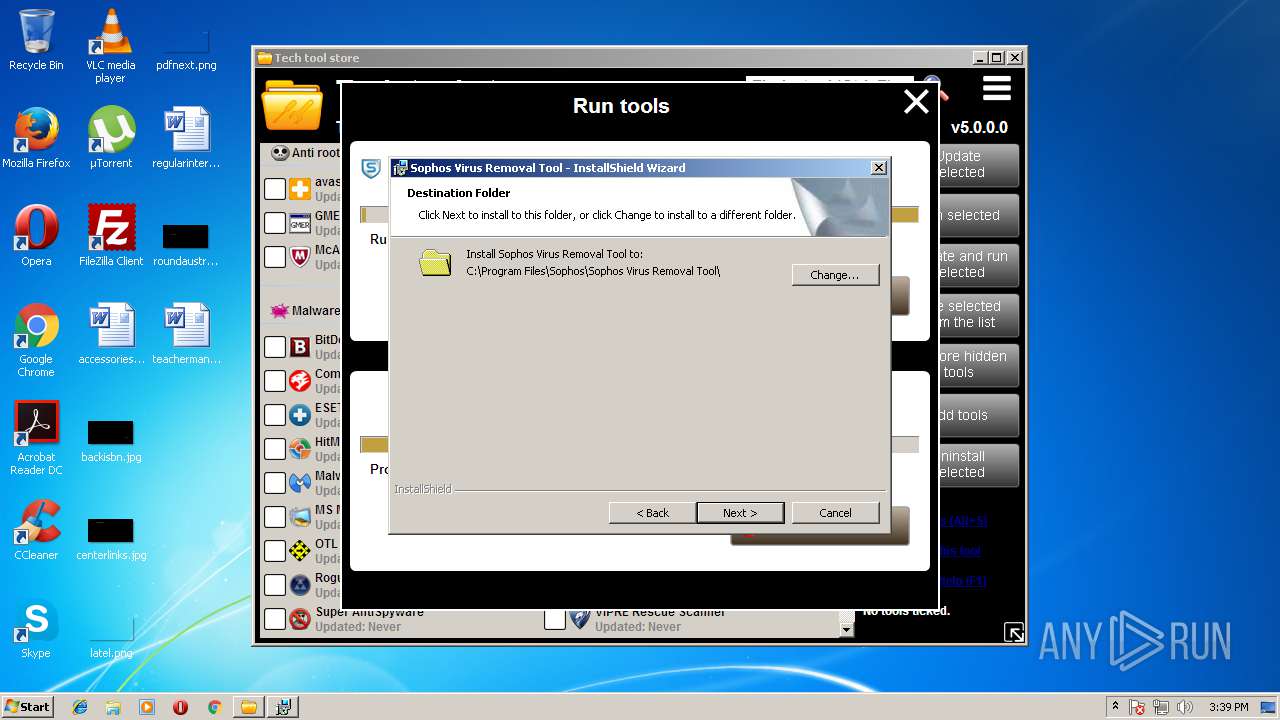
Task: Open the Recycle Bin desktop icon
Action: pyautogui.click(x=36, y=40)
